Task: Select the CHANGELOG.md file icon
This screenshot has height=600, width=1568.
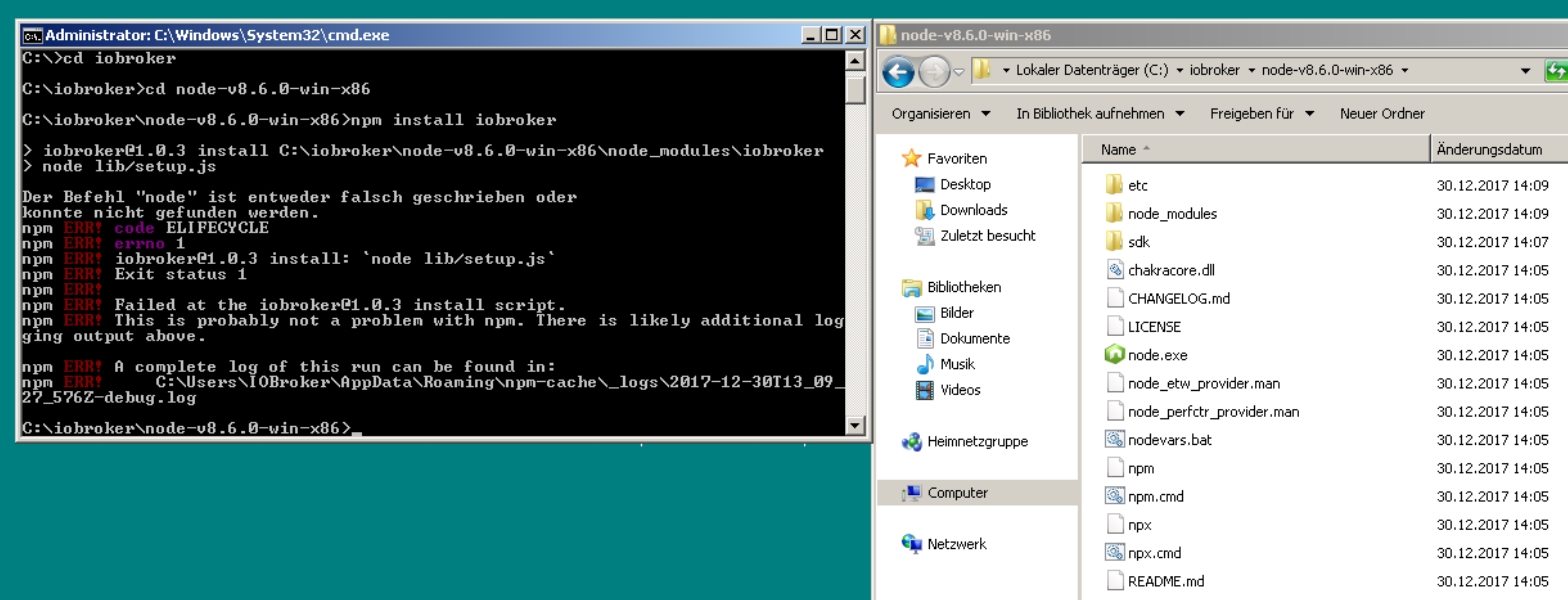Action: 1115,298
